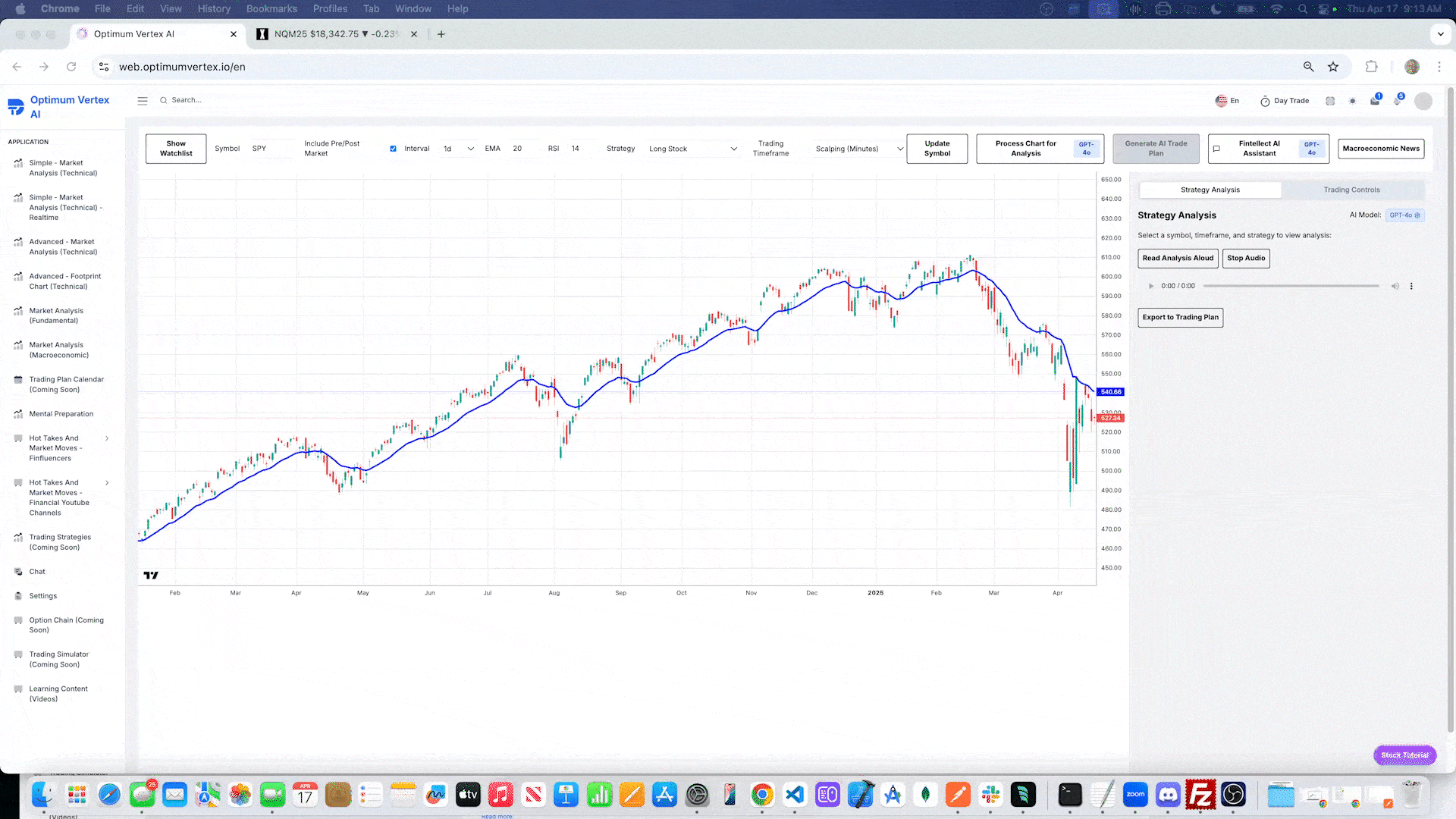
Task: Click the Show Watchlist button
Action: (176, 149)
